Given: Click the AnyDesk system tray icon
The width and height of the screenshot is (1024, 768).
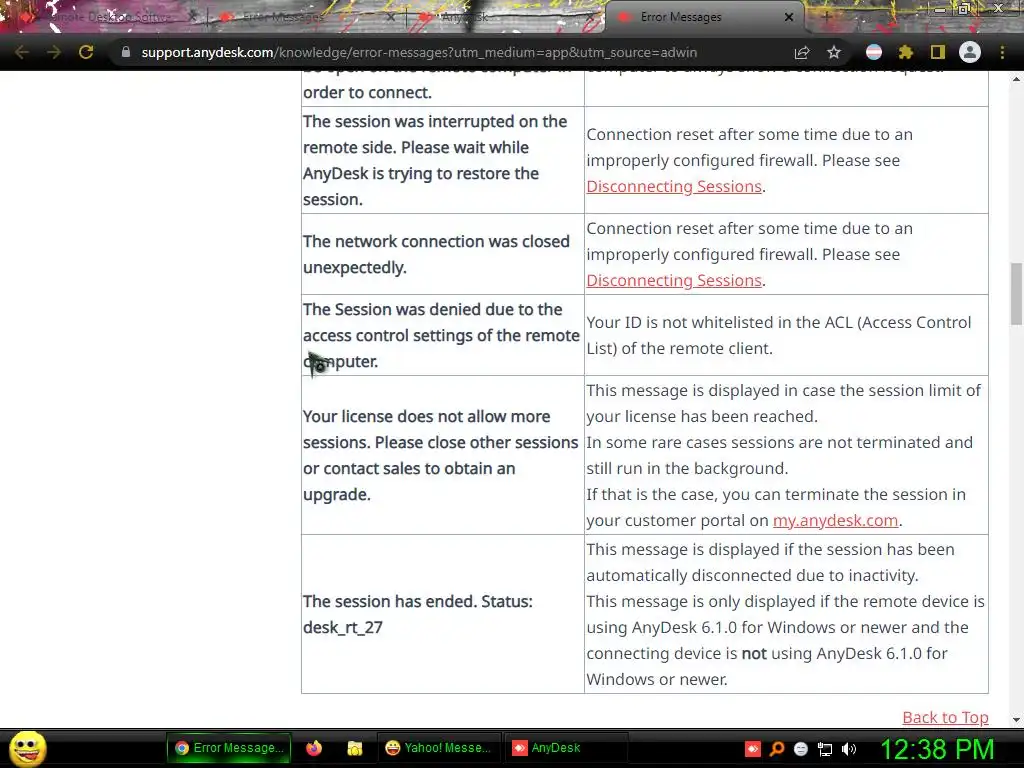Looking at the screenshot, I should pyautogui.click(x=752, y=749).
